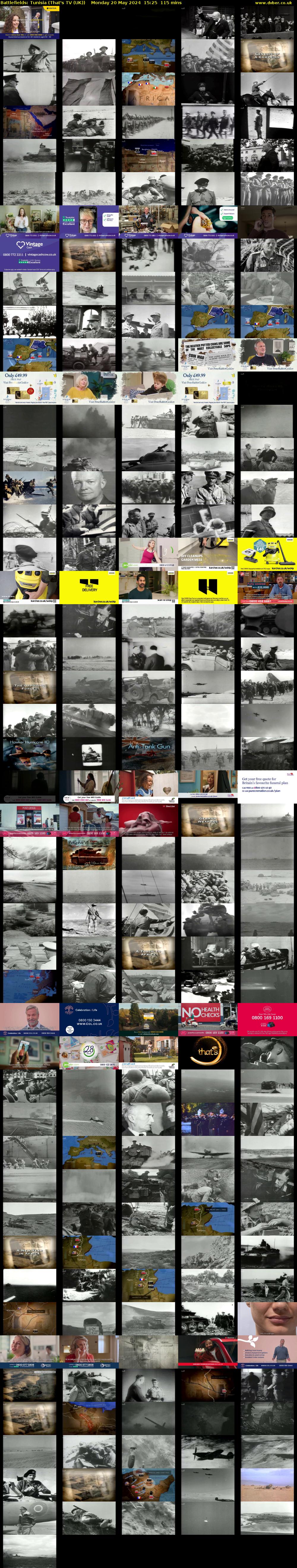Click the '15:25' broadcast time
This screenshot has width=297, height=1568.
click(150, 3)
